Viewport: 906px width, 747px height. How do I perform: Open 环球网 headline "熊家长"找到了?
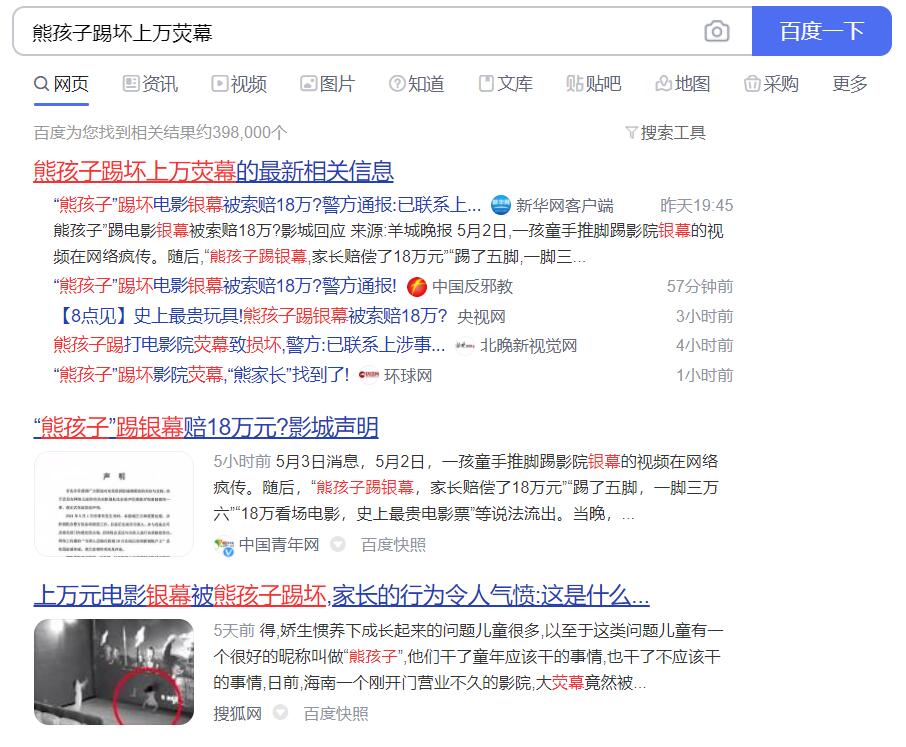[201, 375]
